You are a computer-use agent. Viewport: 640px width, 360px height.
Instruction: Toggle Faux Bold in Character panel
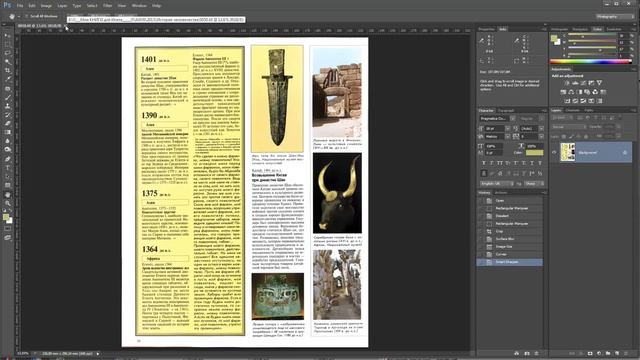[484, 163]
